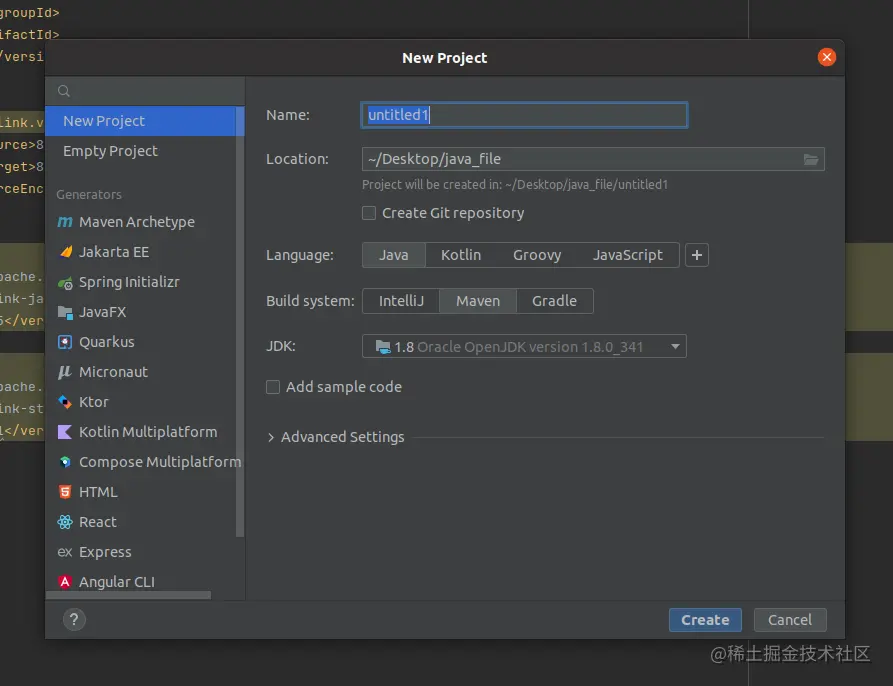Click the sidebar vertical scrollbar
The width and height of the screenshot is (893, 686).
(x=240, y=322)
